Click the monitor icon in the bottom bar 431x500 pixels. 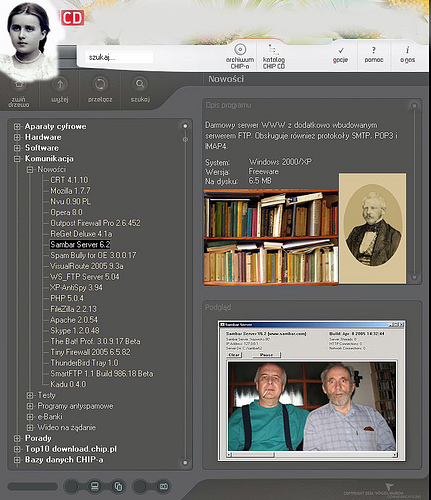(95, 486)
